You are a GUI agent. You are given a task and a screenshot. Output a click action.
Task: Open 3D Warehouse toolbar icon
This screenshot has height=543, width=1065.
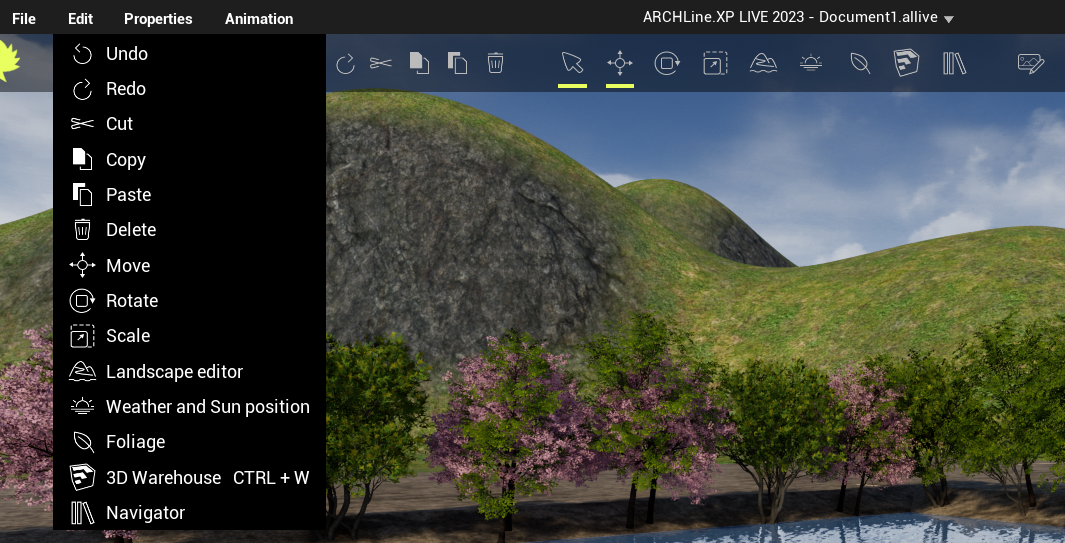[x=907, y=63]
